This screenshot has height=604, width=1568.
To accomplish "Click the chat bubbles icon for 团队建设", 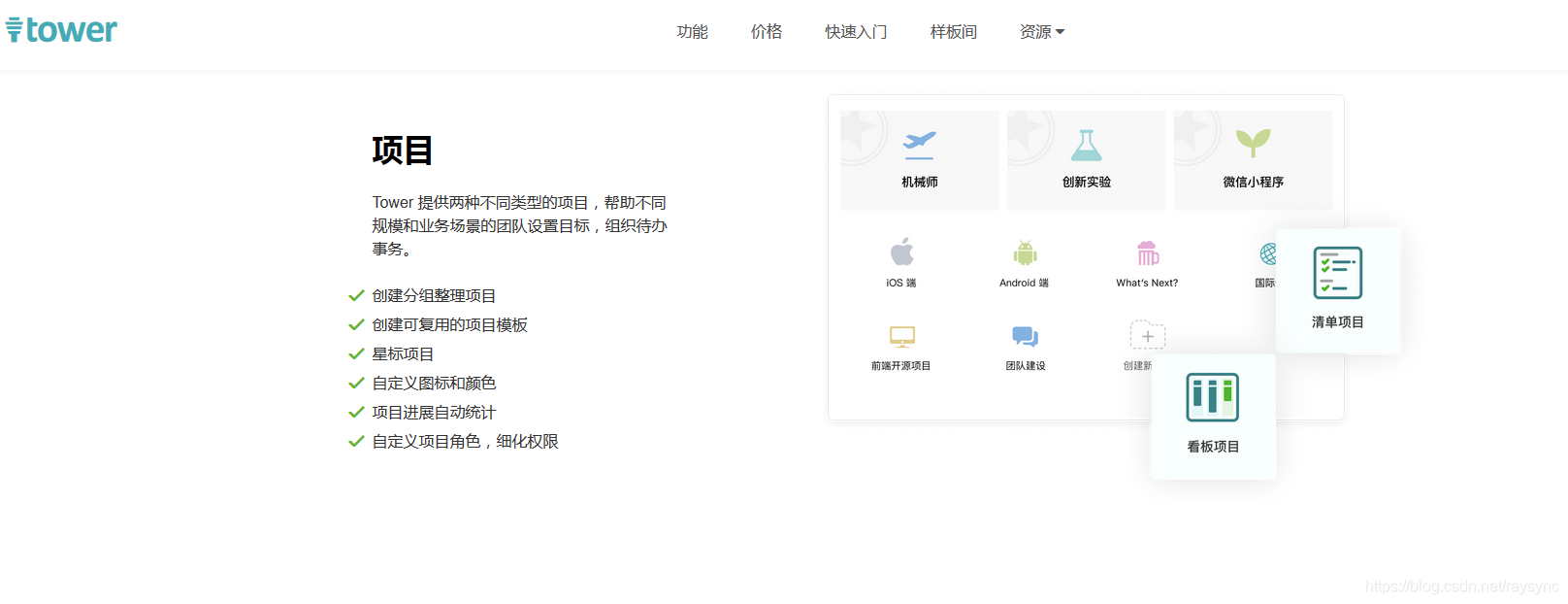I will [x=1025, y=336].
